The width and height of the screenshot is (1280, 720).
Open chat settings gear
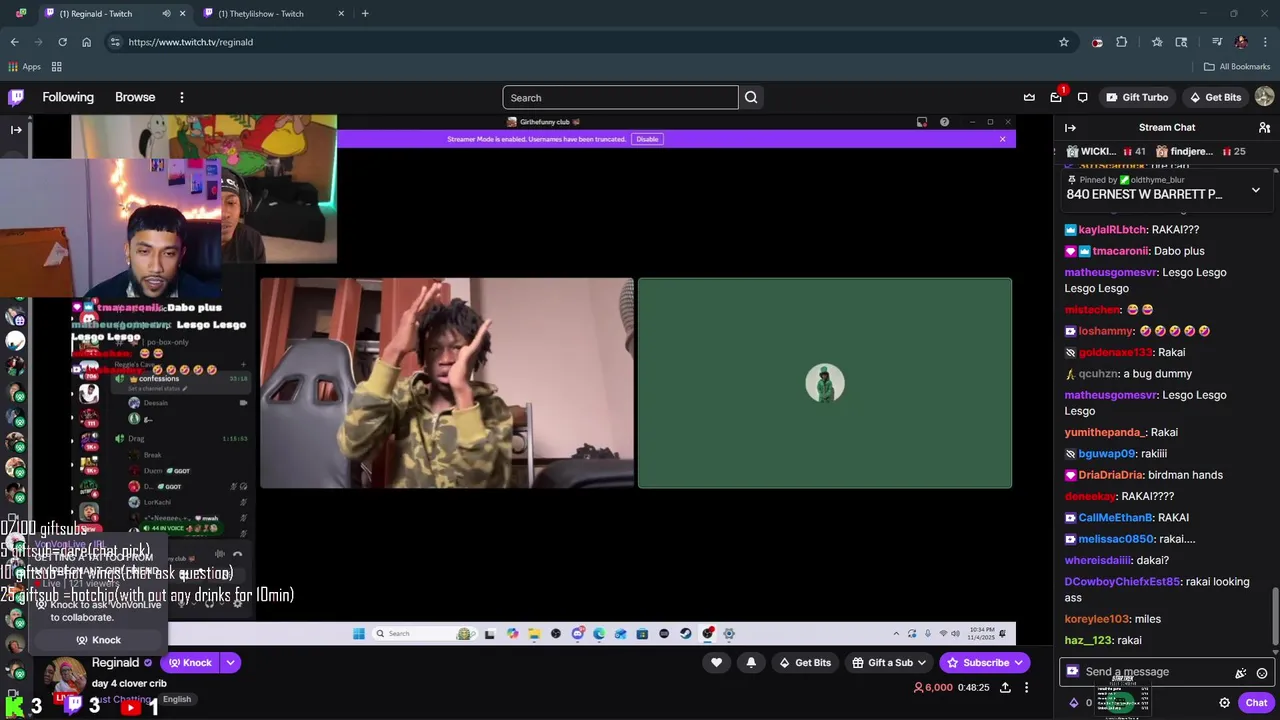point(1224,703)
